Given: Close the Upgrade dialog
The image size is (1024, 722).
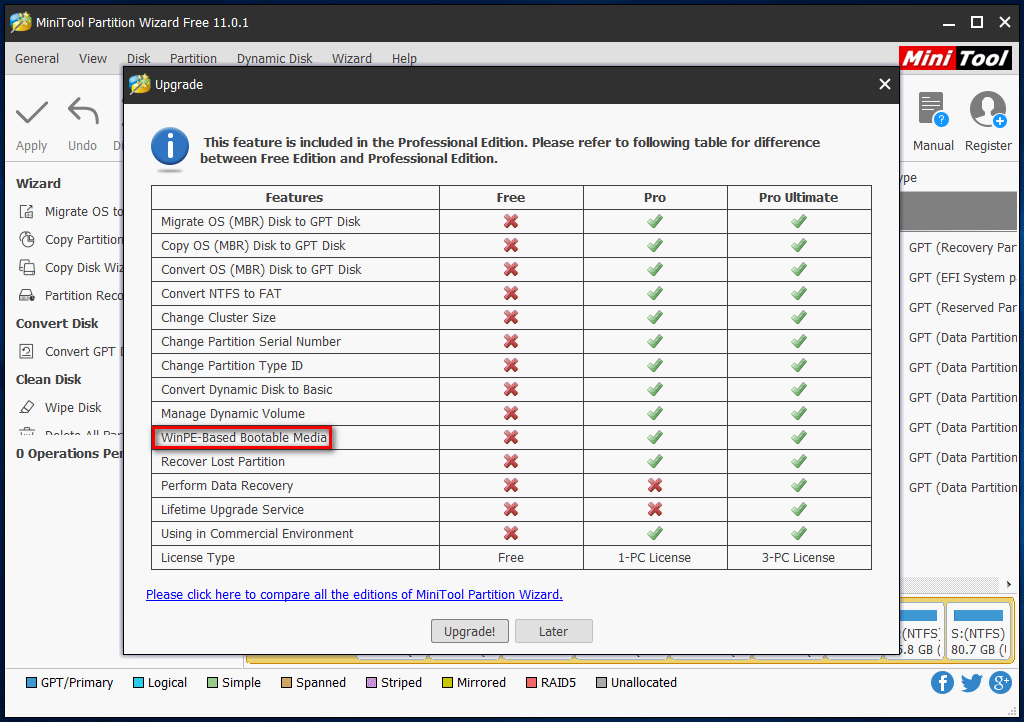Looking at the screenshot, I should pyautogui.click(x=884, y=84).
